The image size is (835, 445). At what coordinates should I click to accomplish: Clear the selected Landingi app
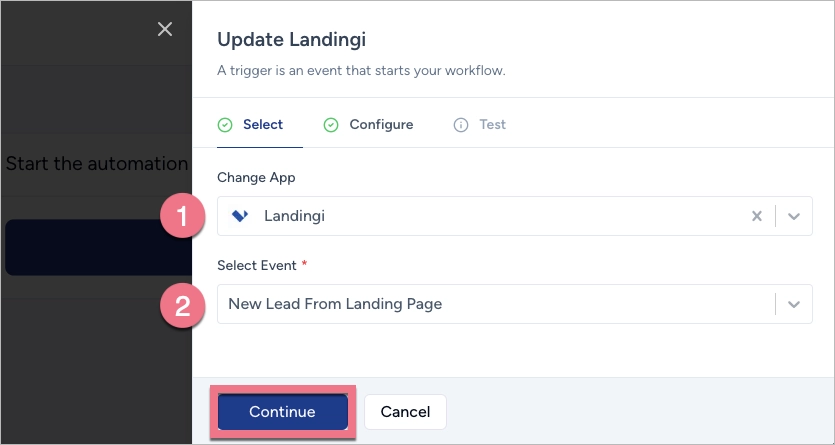pos(757,216)
